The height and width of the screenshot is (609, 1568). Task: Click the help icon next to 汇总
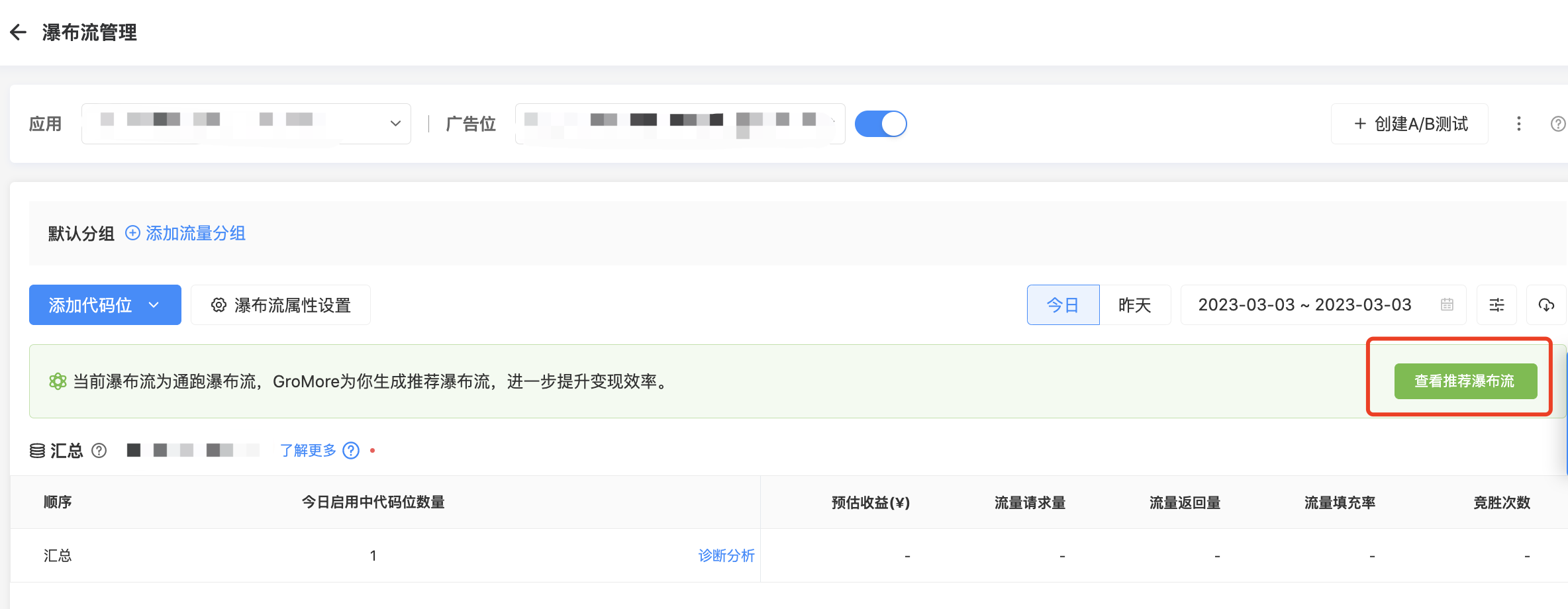(99, 451)
